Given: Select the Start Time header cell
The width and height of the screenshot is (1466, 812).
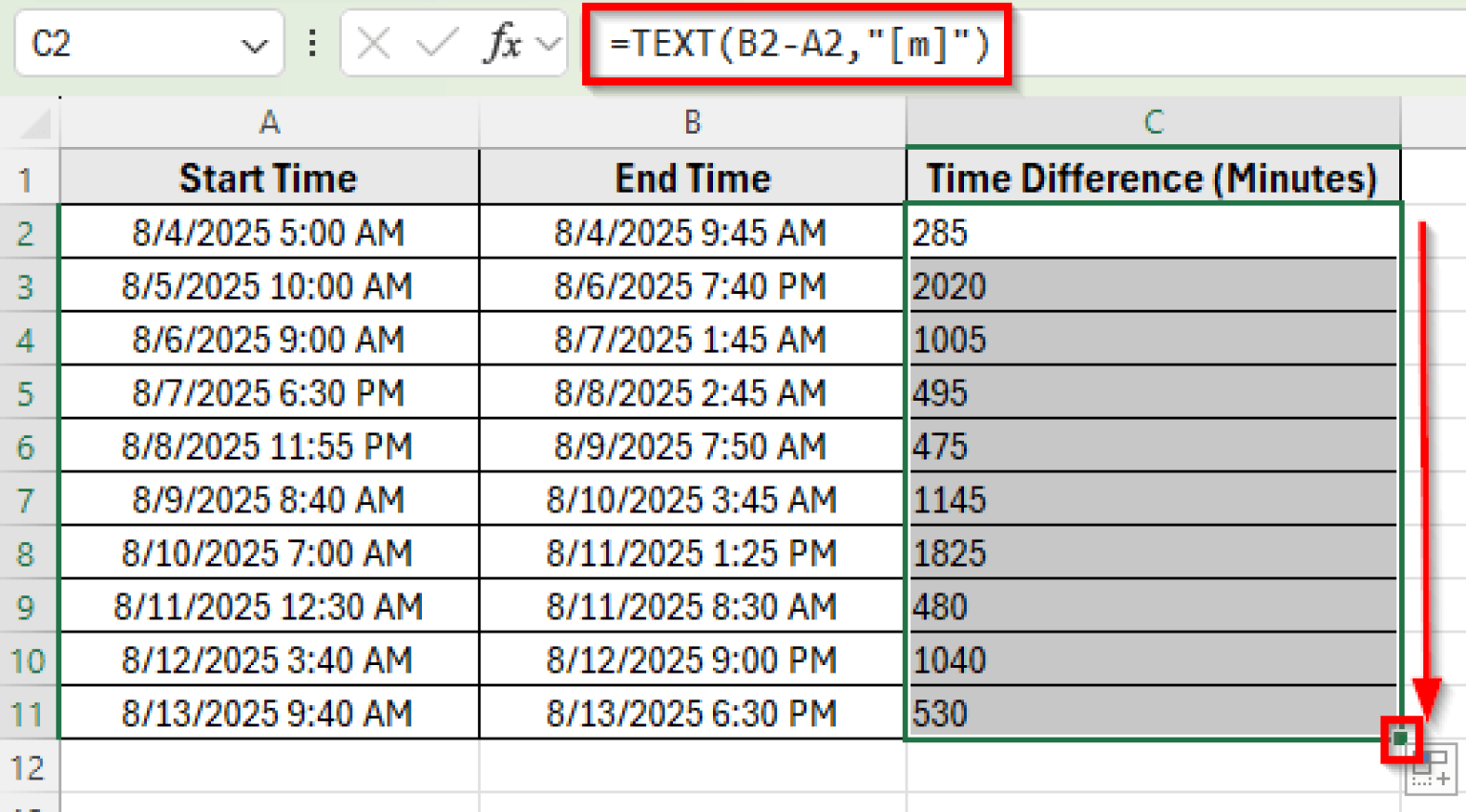Looking at the screenshot, I should pos(268,177).
